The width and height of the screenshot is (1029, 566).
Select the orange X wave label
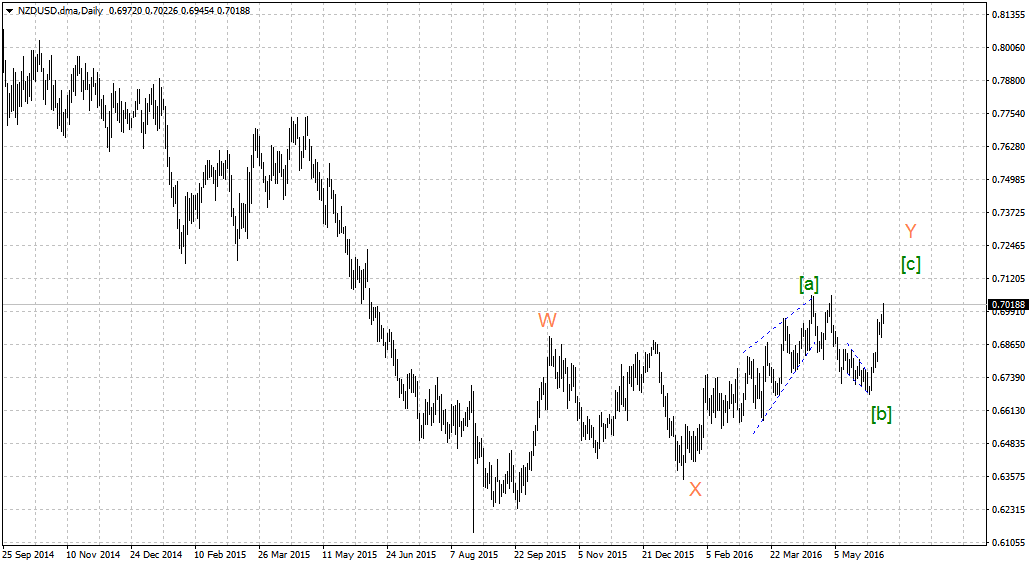tap(695, 489)
